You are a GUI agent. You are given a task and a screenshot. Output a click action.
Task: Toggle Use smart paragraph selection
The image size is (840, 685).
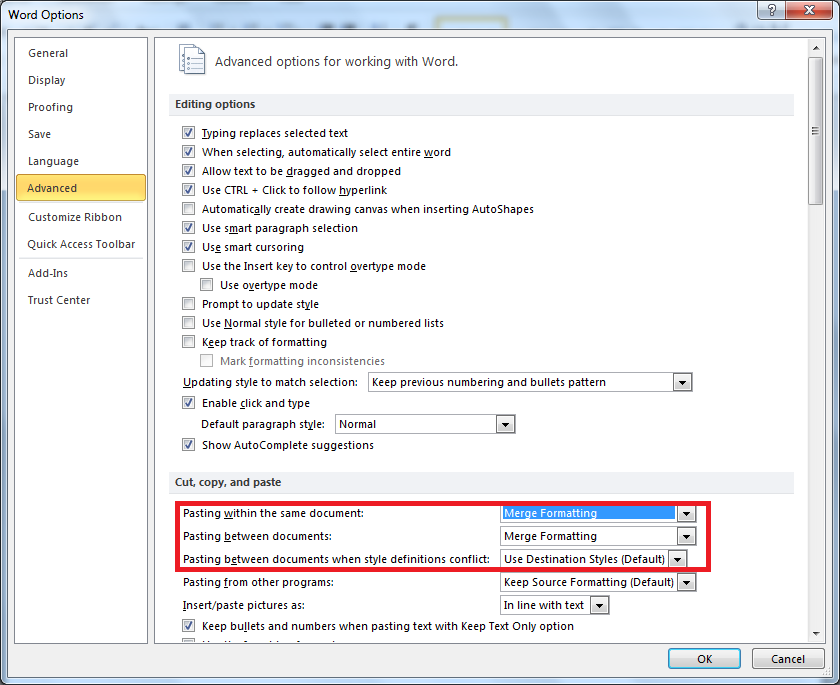point(189,228)
